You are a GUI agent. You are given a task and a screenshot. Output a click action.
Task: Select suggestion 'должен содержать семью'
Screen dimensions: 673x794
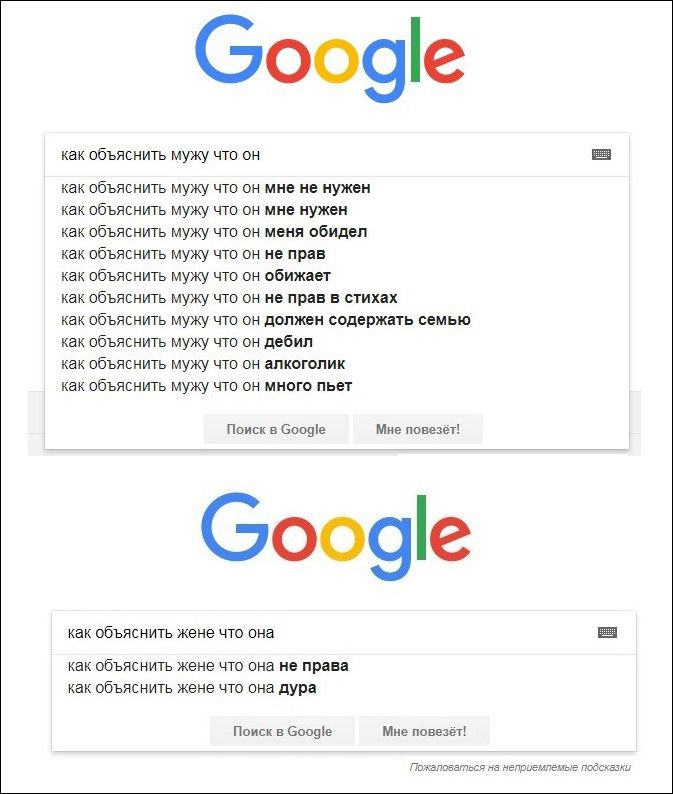(x=265, y=320)
